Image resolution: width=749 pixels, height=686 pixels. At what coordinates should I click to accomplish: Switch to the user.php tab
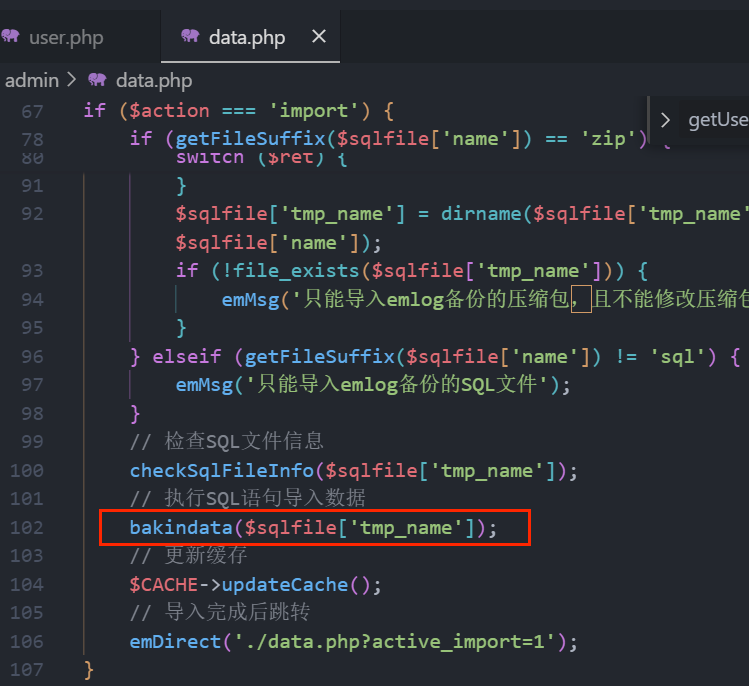point(66,38)
